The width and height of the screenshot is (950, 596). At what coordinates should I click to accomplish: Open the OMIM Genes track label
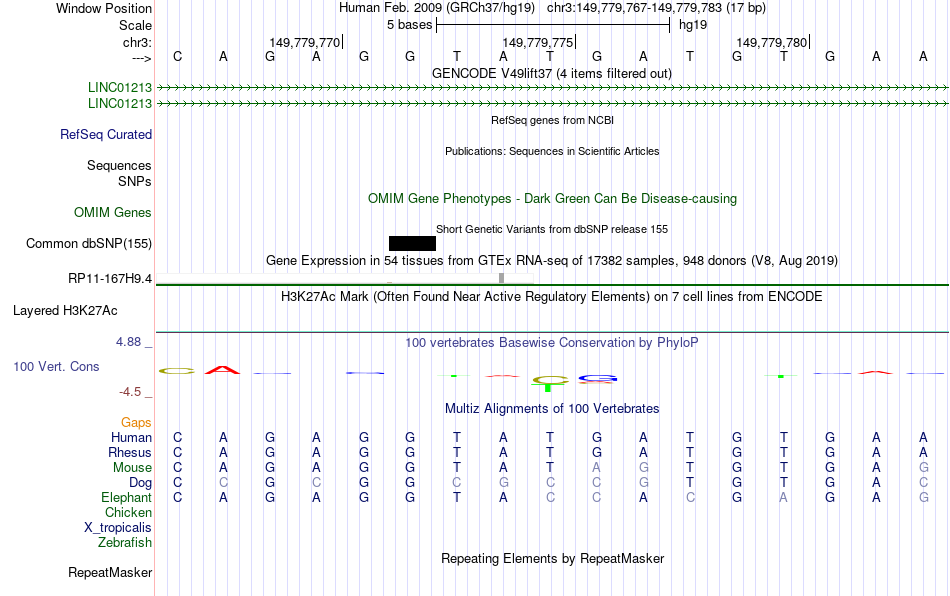[x=113, y=213]
